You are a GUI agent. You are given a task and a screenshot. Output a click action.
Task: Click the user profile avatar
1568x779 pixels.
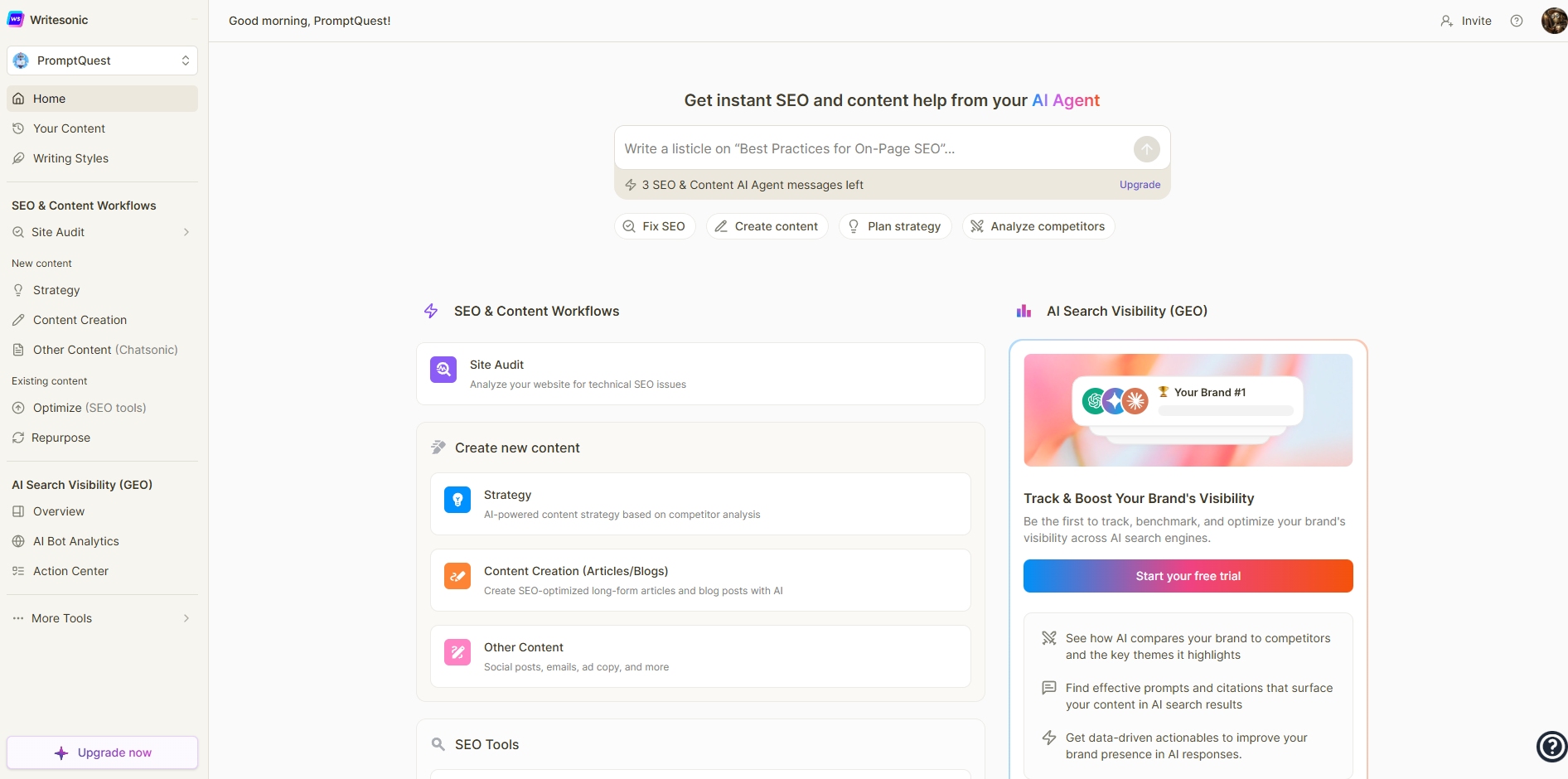pyautogui.click(x=1553, y=21)
